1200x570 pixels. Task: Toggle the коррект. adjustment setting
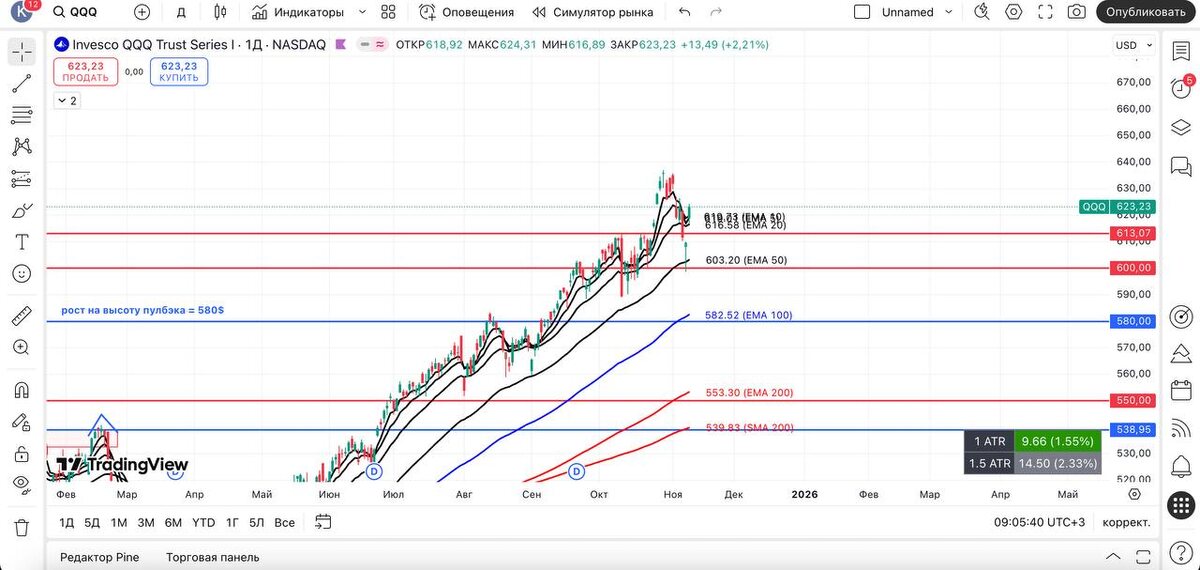click(x=1126, y=522)
